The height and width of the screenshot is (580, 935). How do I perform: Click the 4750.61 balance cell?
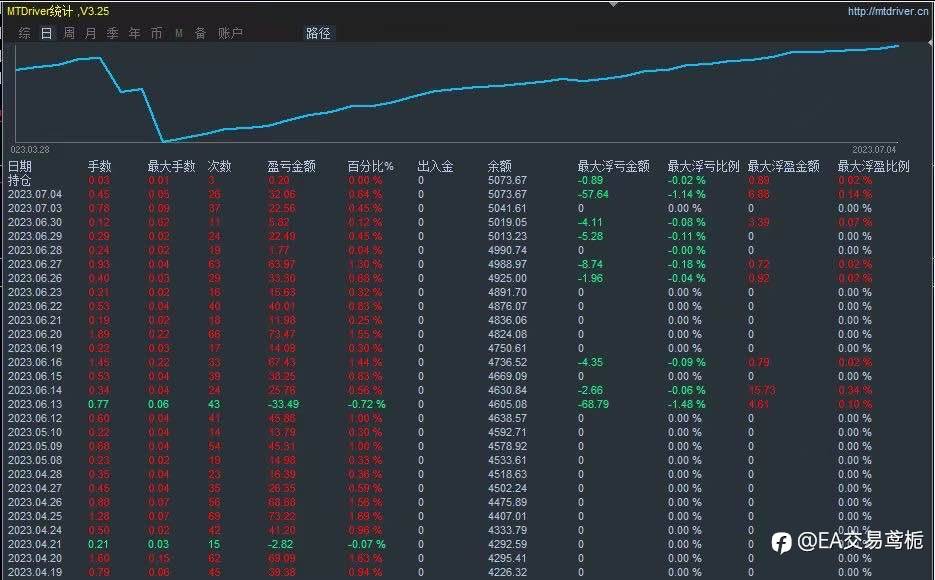(507, 348)
